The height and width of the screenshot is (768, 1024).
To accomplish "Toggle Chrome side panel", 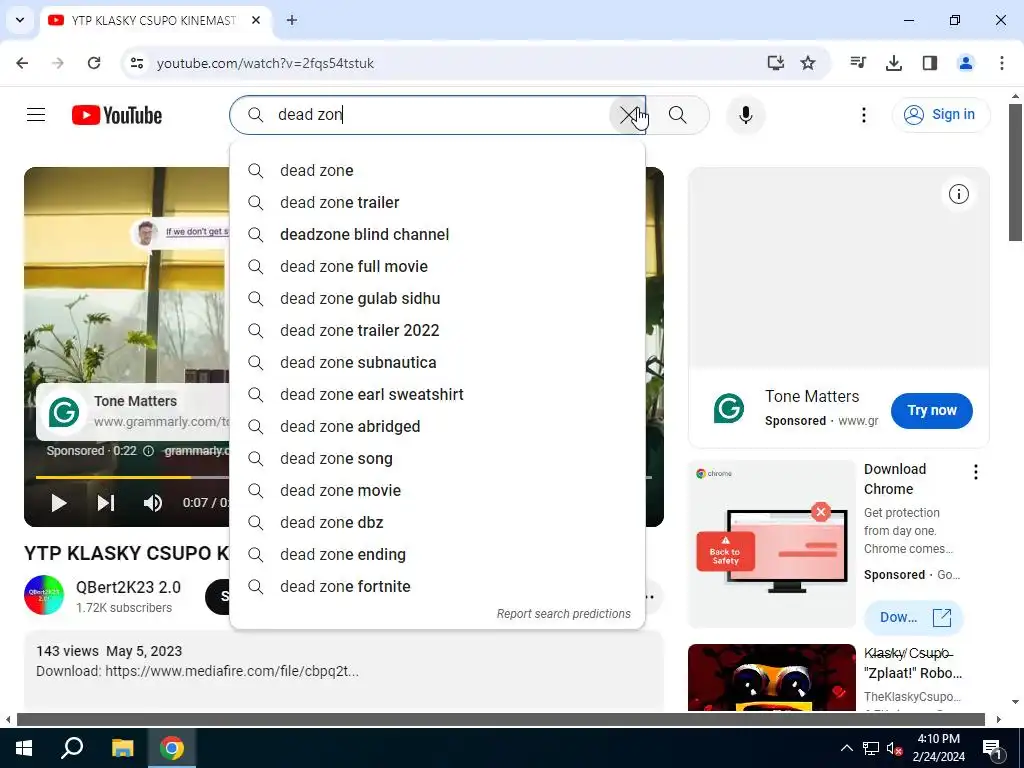I will [930, 63].
